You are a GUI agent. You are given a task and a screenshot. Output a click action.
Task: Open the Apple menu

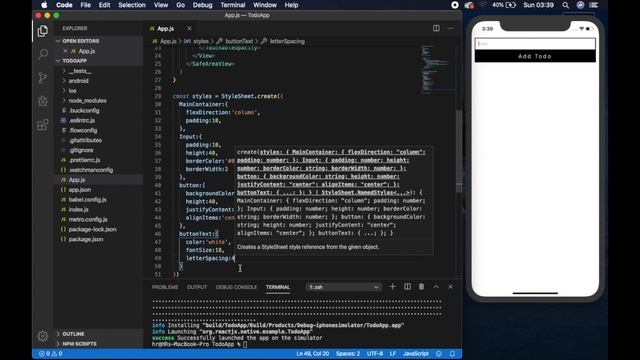pos(44,5)
